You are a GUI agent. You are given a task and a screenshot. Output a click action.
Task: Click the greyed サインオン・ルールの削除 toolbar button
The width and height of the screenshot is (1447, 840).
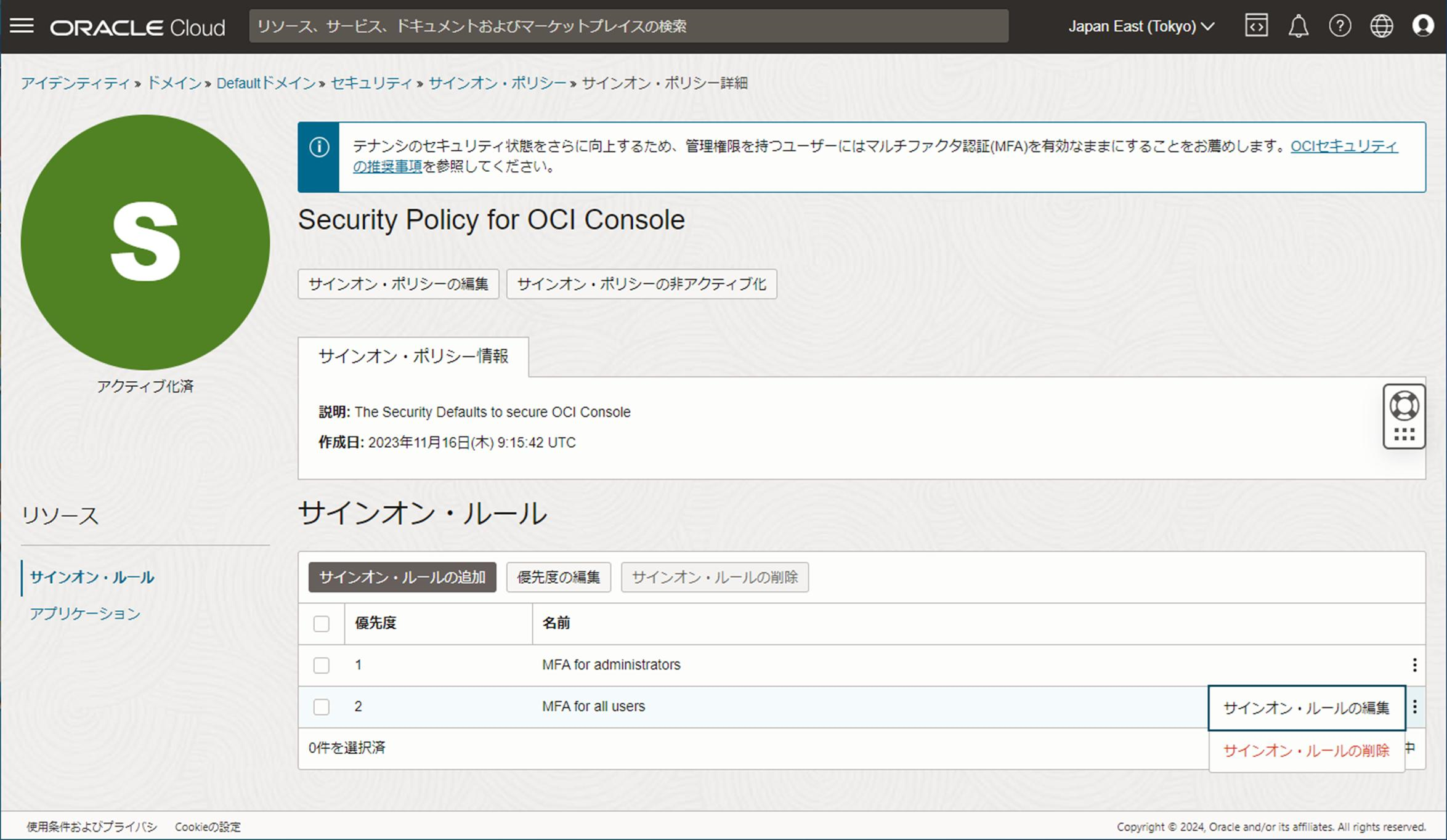715,577
